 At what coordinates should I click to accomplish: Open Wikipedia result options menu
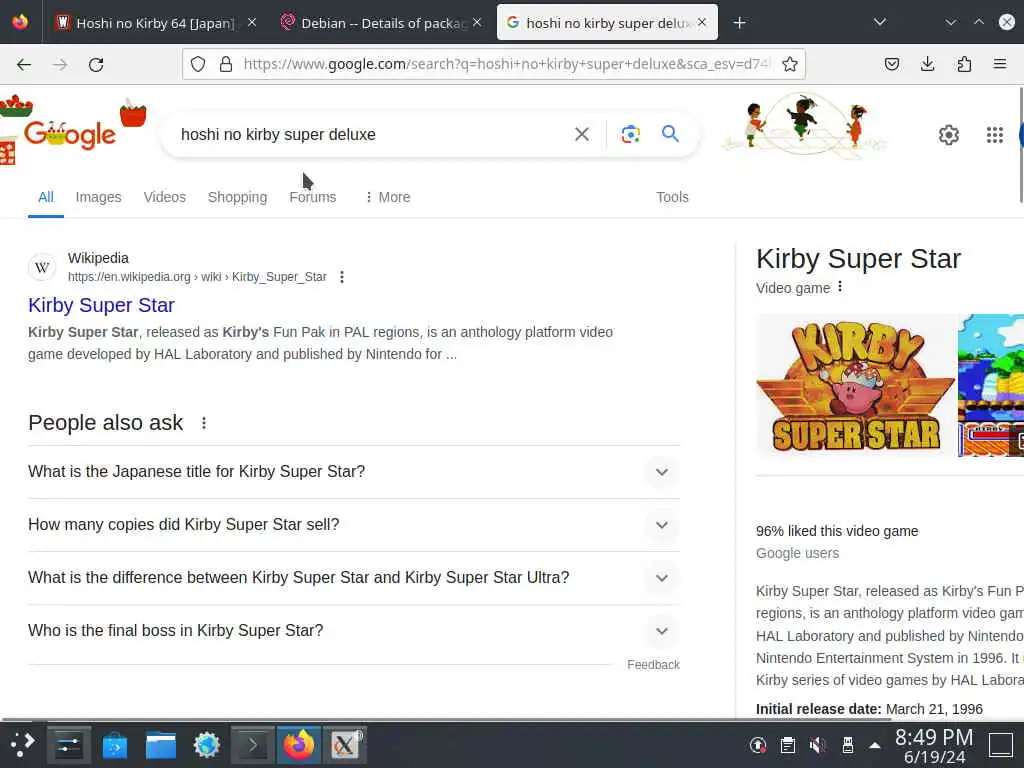[x=342, y=277]
